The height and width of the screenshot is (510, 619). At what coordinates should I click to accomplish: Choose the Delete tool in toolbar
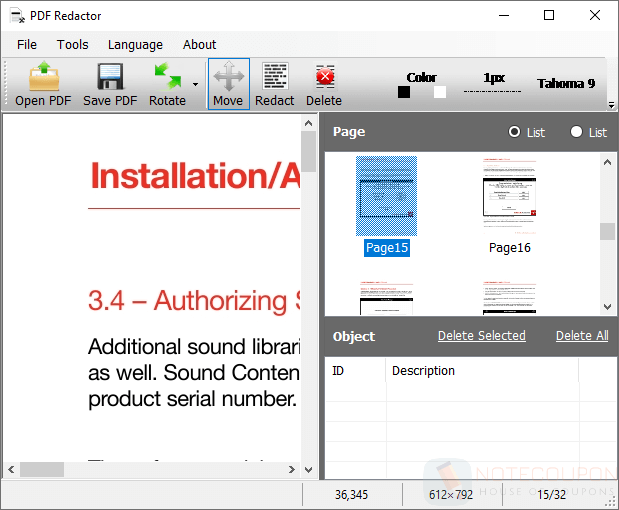(324, 84)
